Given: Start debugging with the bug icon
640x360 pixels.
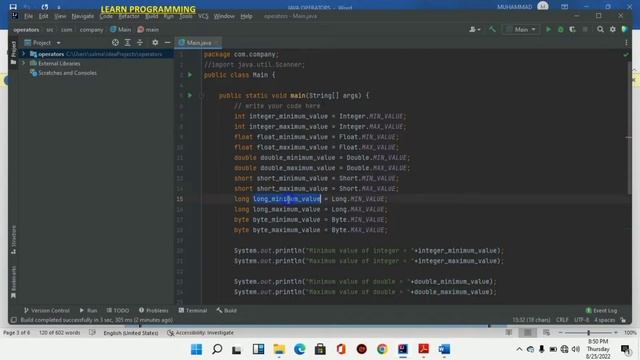Looking at the screenshot, I should coord(560,29).
